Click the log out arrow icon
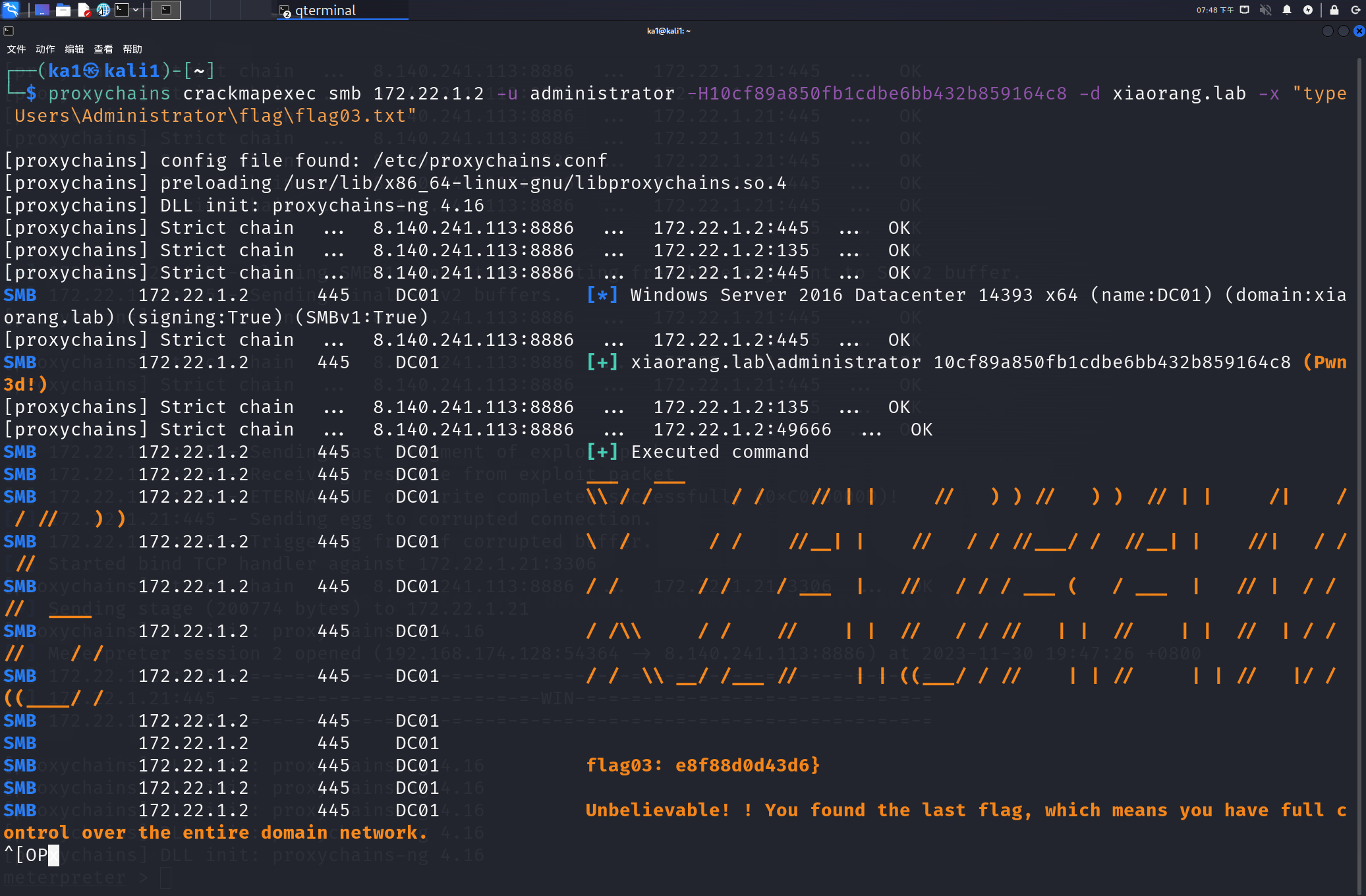This screenshot has height=896, width=1366. [1355, 10]
